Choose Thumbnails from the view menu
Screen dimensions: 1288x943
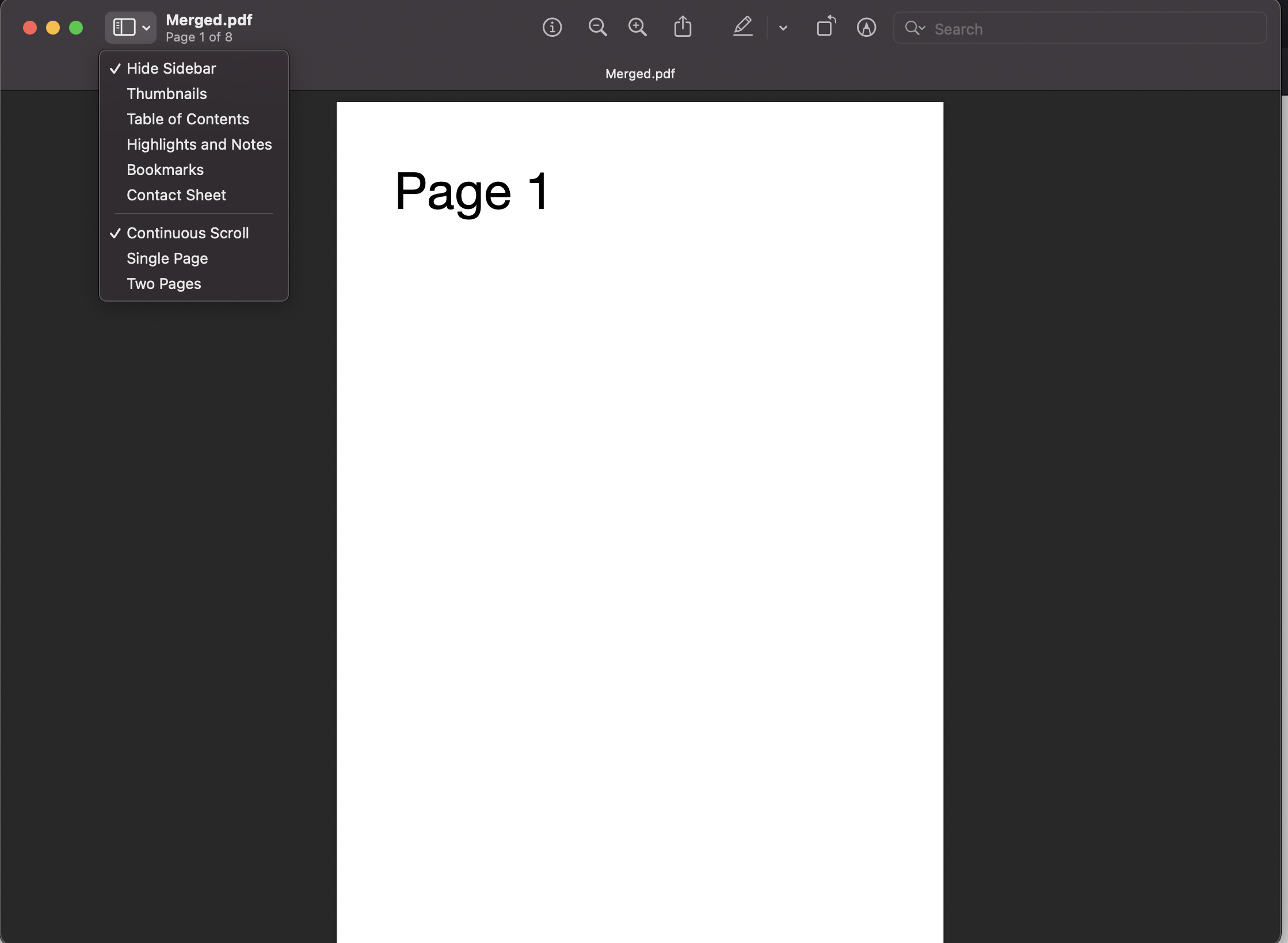[x=166, y=94]
